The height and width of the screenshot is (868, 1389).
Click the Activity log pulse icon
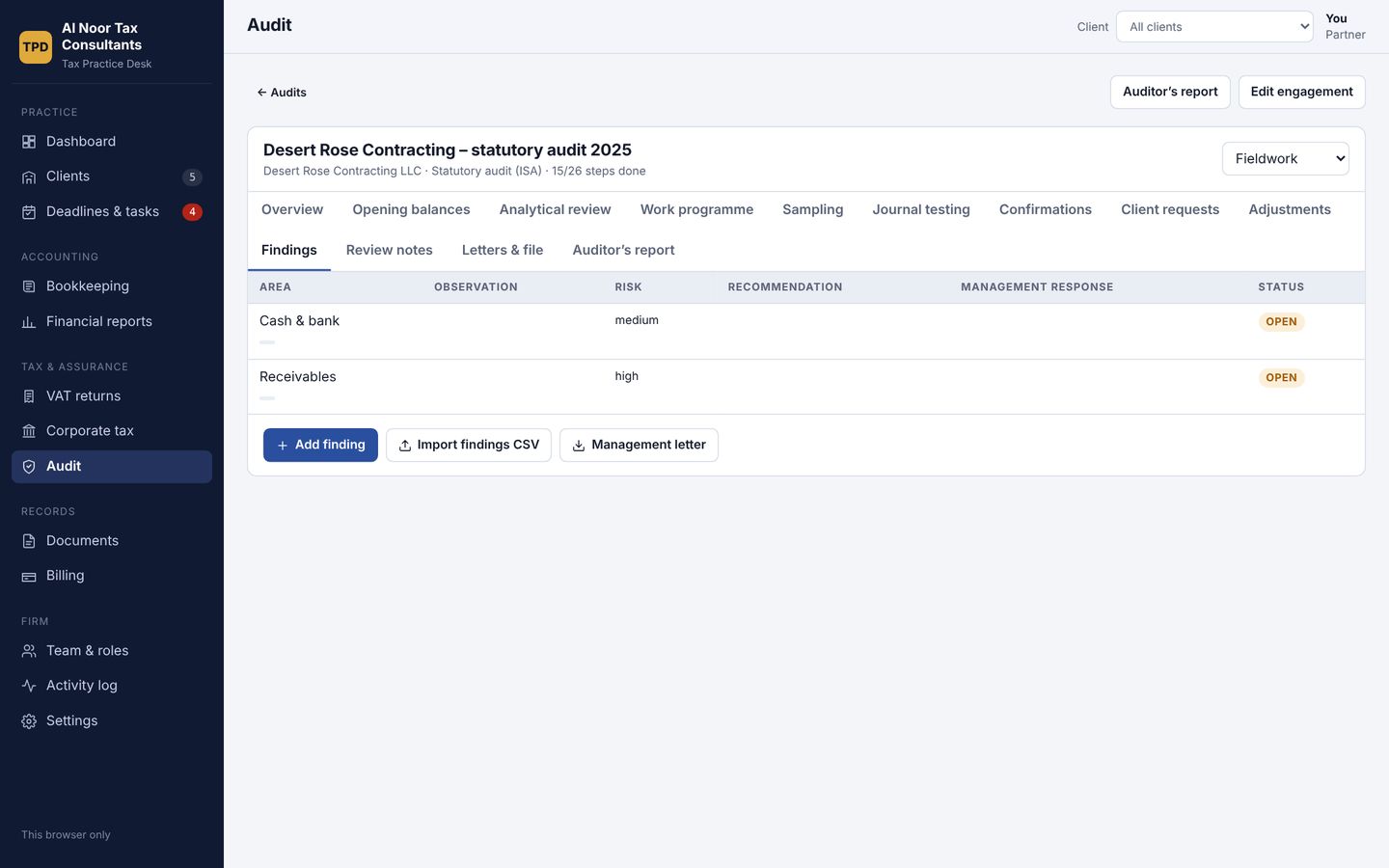click(29, 686)
